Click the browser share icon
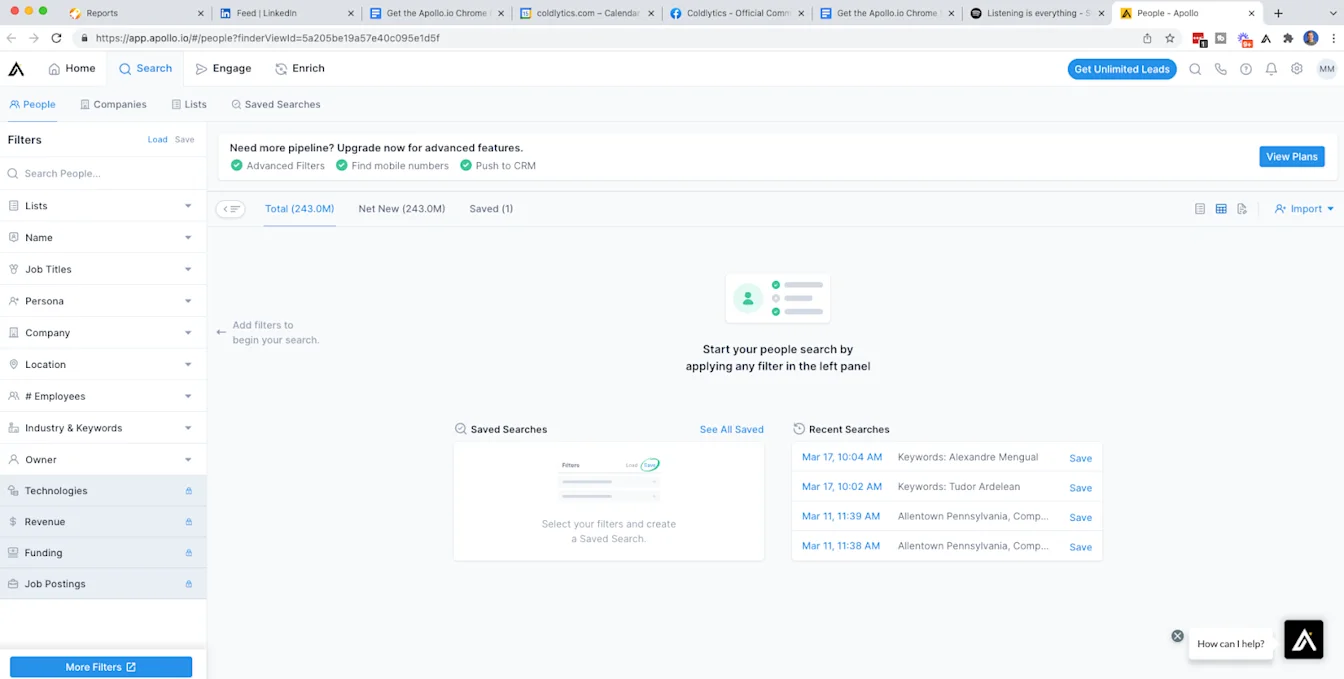The image size is (1344, 679). coord(1147,38)
